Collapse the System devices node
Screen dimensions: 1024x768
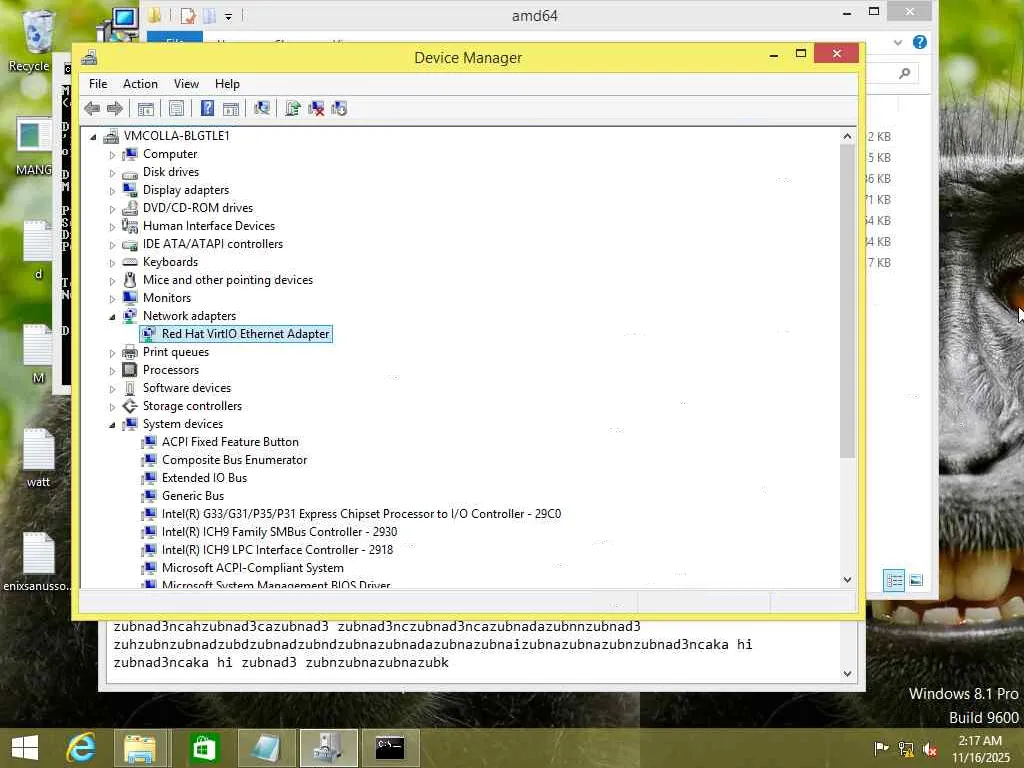coord(112,424)
